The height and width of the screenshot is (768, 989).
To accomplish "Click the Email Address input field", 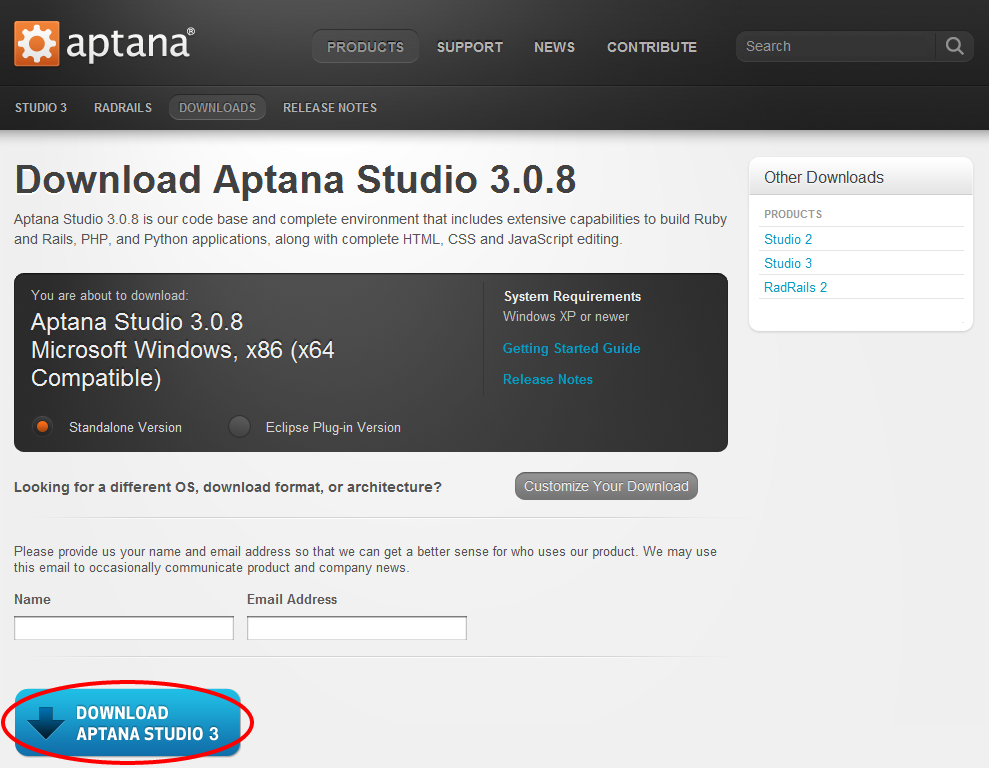I will click(356, 627).
